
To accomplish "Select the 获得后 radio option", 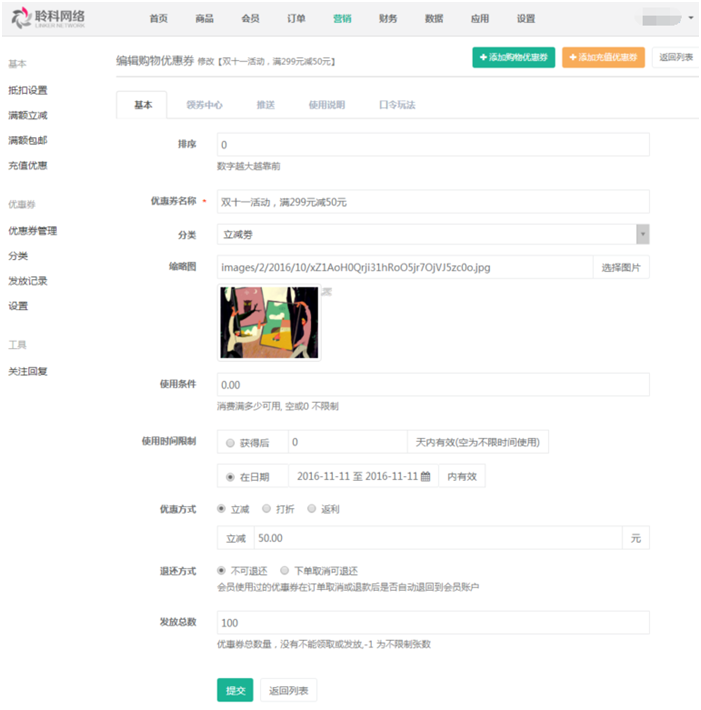I will pos(231,443).
